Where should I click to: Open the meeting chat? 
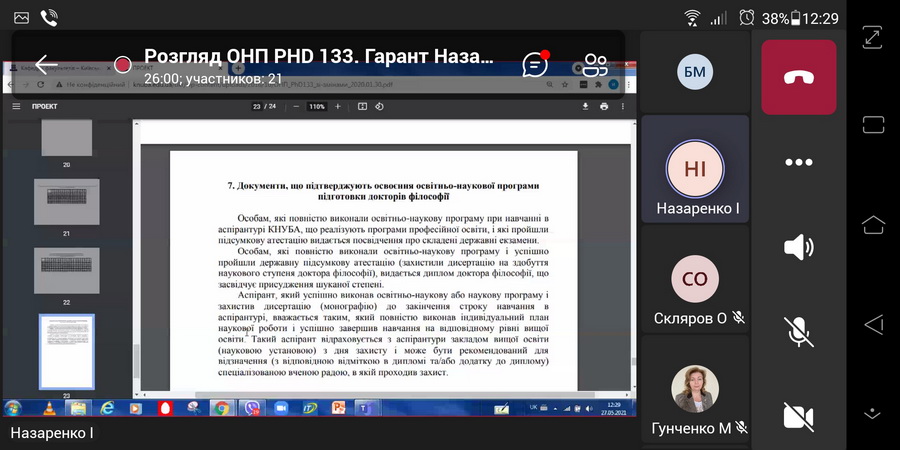pos(536,65)
